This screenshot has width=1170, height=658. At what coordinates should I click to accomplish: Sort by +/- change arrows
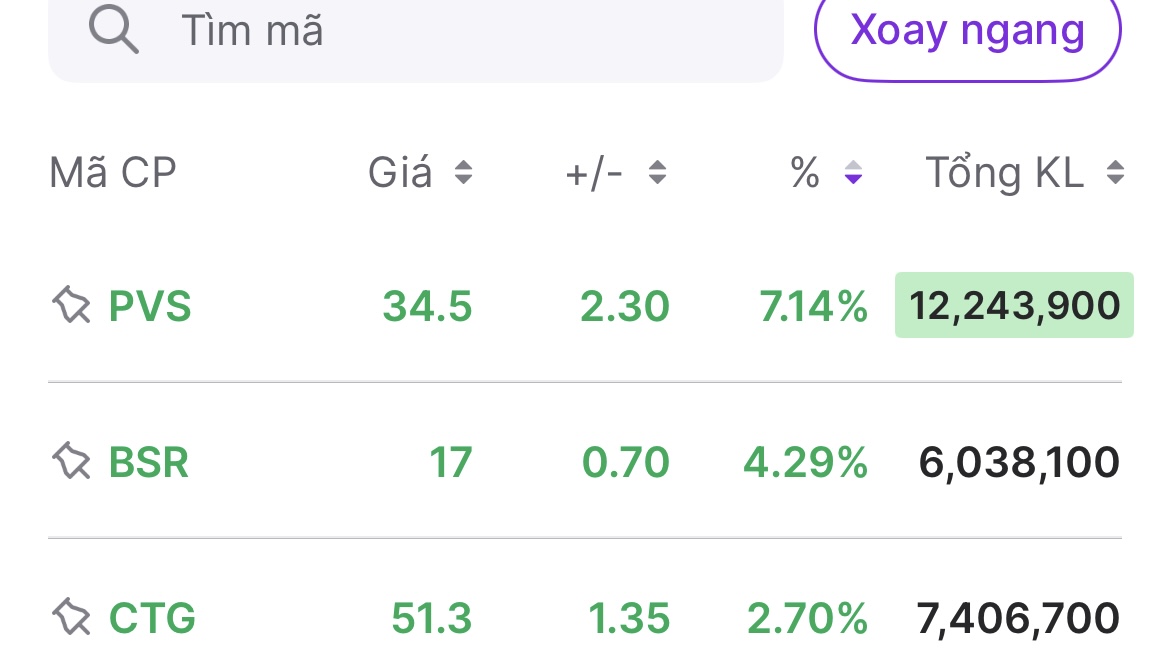click(x=657, y=173)
